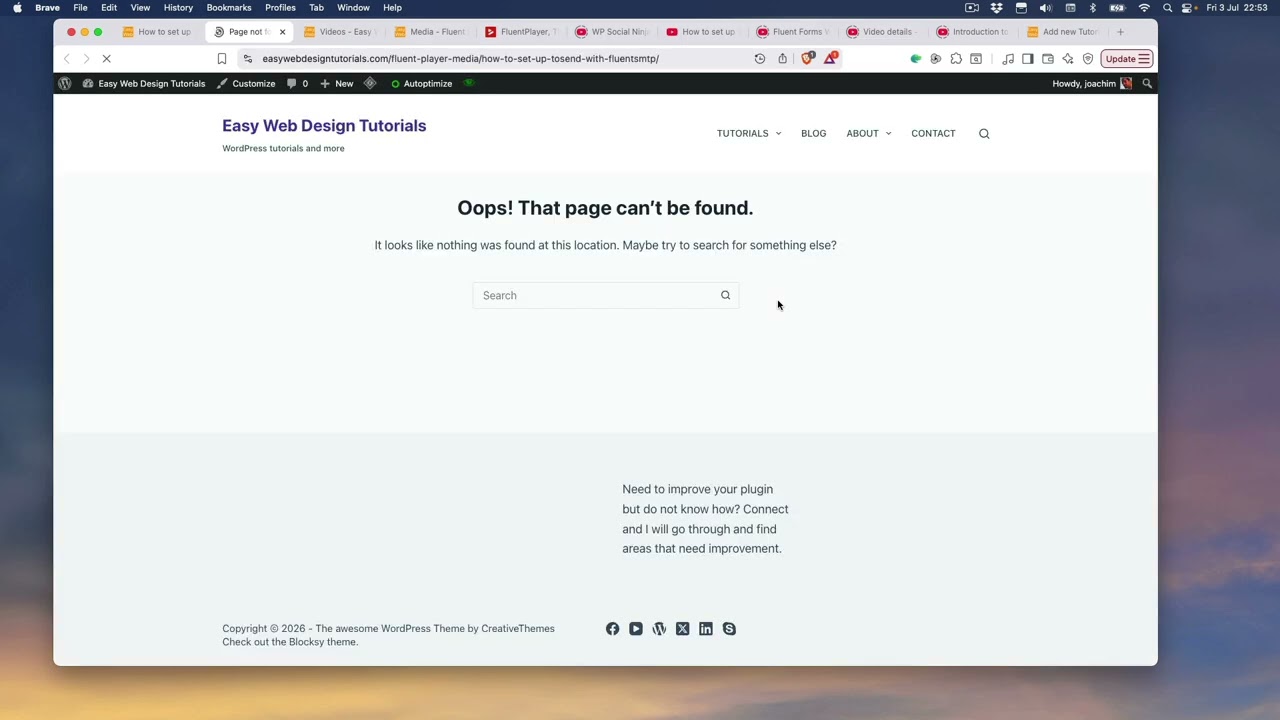This screenshot has height=720, width=1280.
Task: Click the CreativeThemes footer link
Action: tap(518, 629)
